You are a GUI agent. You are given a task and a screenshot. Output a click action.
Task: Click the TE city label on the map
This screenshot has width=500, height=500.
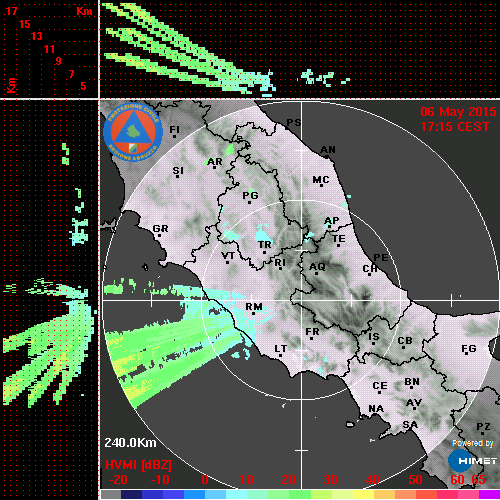click(x=339, y=239)
